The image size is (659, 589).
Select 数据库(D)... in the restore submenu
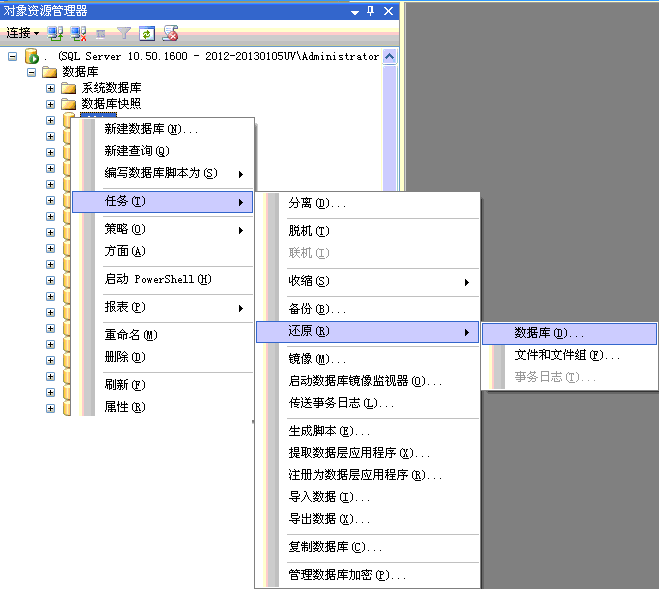[549, 333]
